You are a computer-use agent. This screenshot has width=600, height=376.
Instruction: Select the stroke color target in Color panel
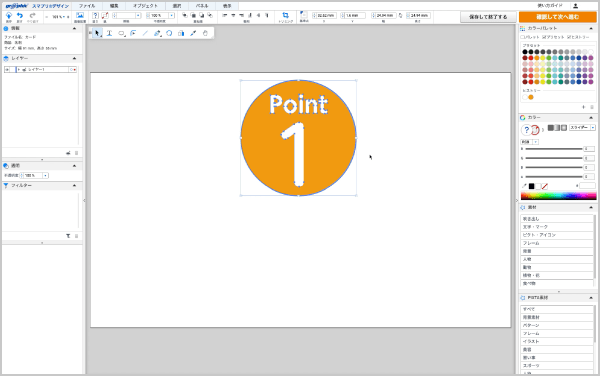tap(535, 130)
